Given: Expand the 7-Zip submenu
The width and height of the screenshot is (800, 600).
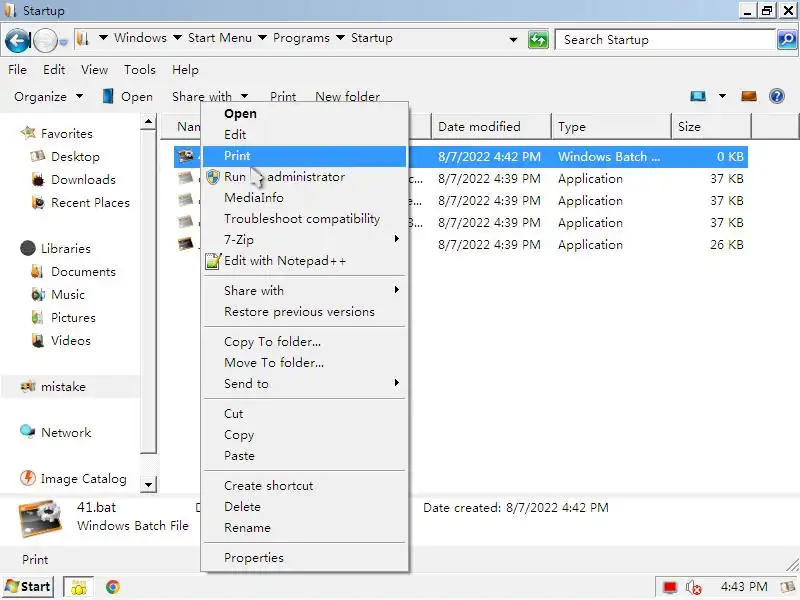Looking at the screenshot, I should 305,239.
